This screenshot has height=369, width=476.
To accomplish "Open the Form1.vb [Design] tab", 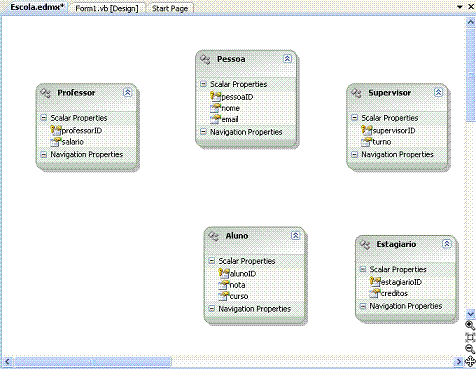I will (x=107, y=8).
